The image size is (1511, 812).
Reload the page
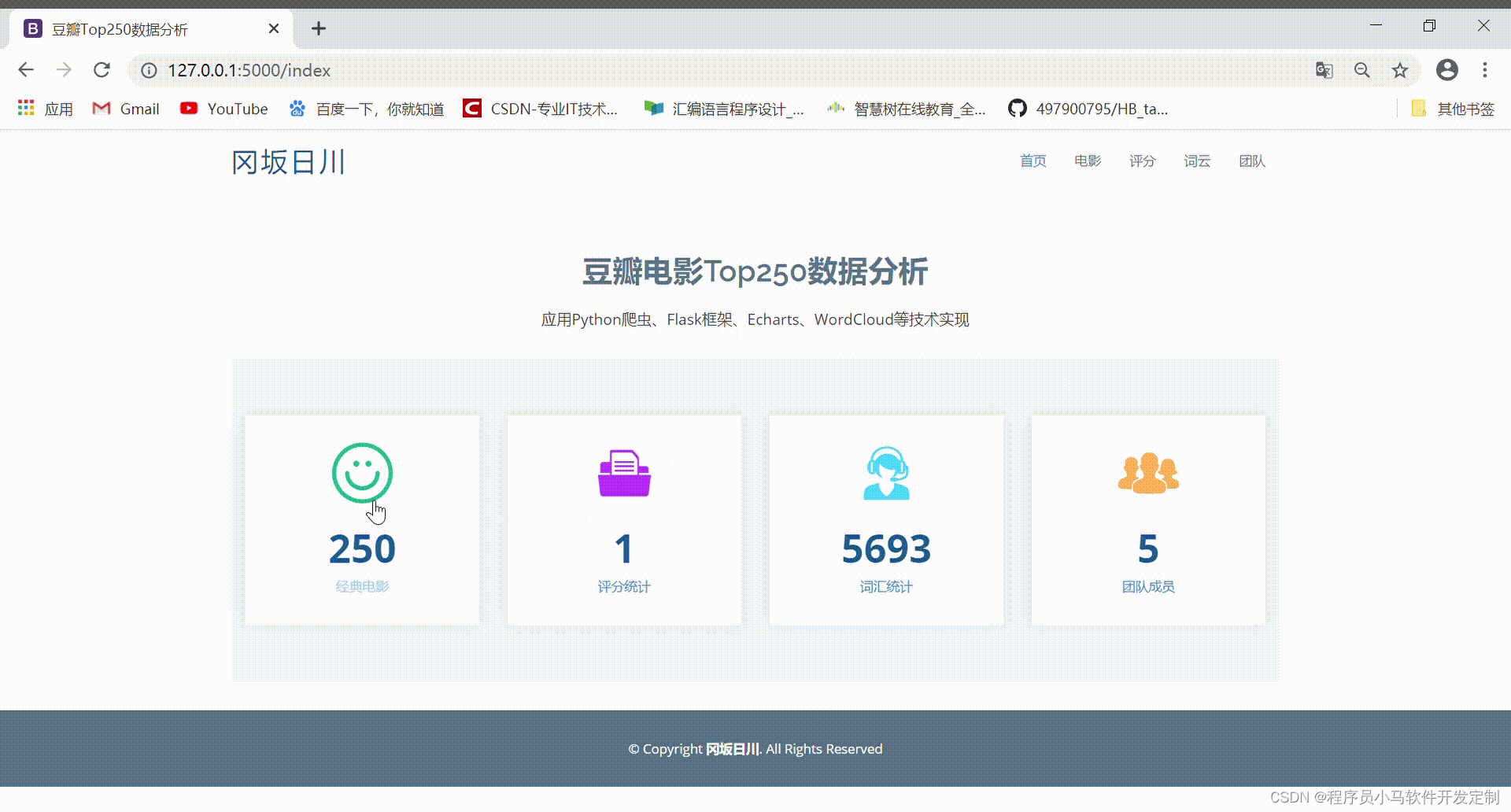coord(102,70)
